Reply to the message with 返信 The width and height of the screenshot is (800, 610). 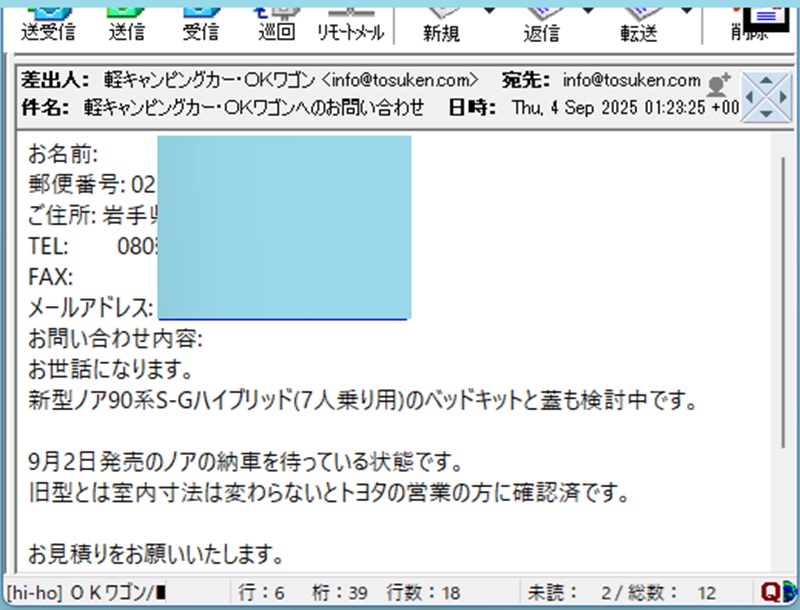click(x=542, y=24)
